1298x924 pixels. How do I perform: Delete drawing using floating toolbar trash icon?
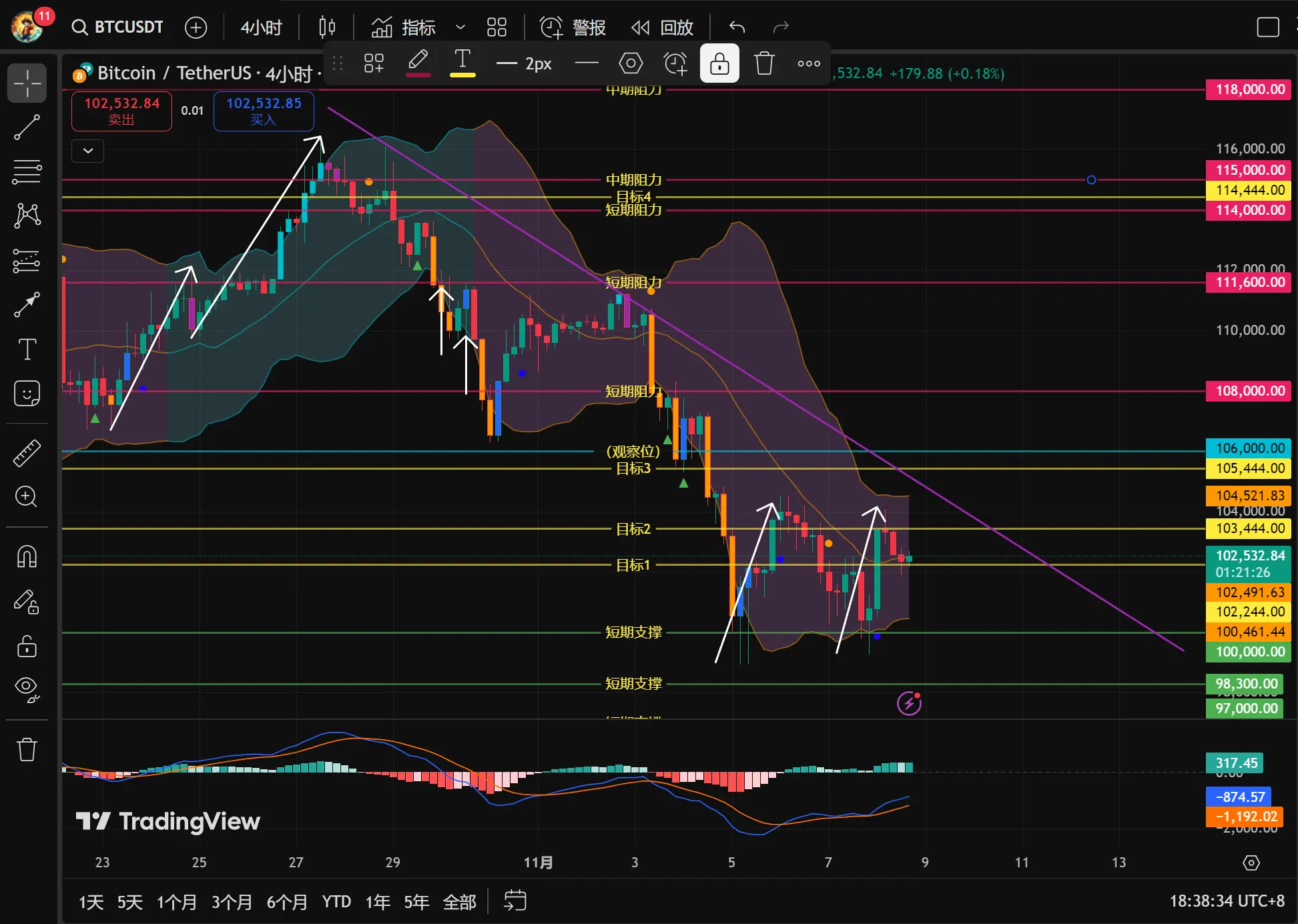click(x=763, y=63)
